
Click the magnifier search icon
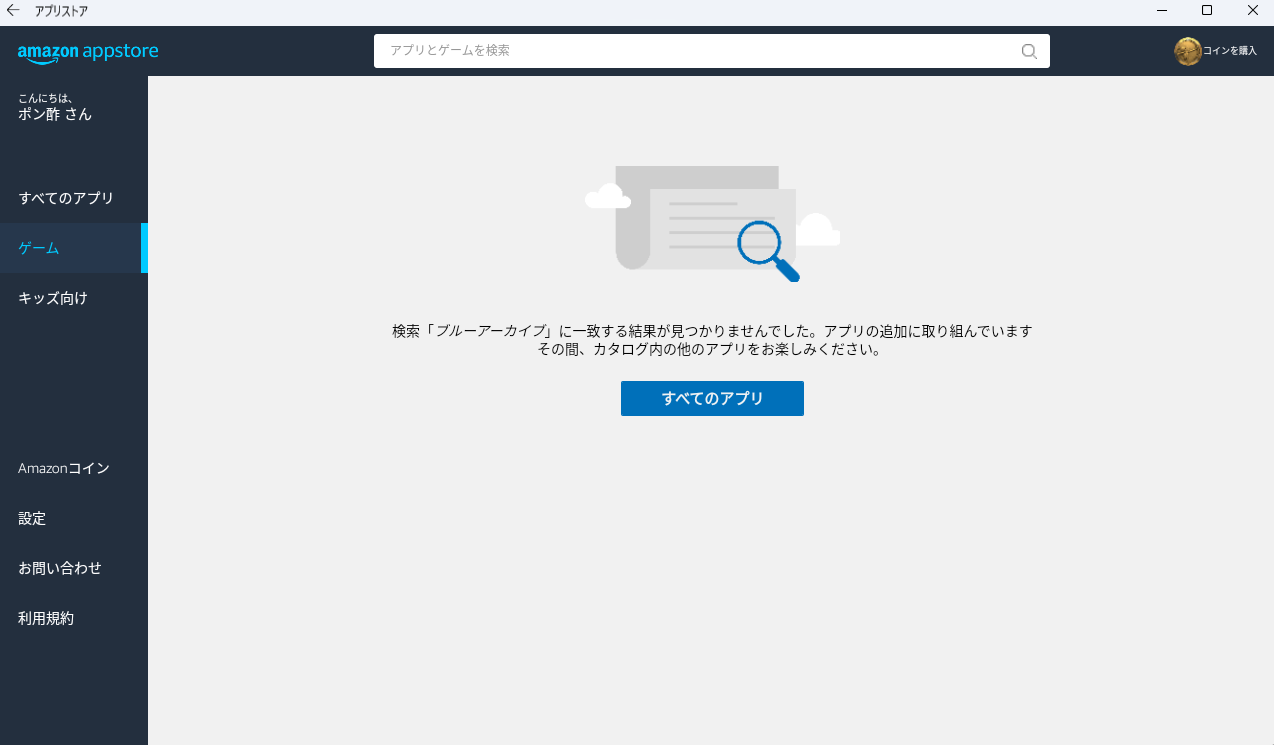pos(1029,51)
